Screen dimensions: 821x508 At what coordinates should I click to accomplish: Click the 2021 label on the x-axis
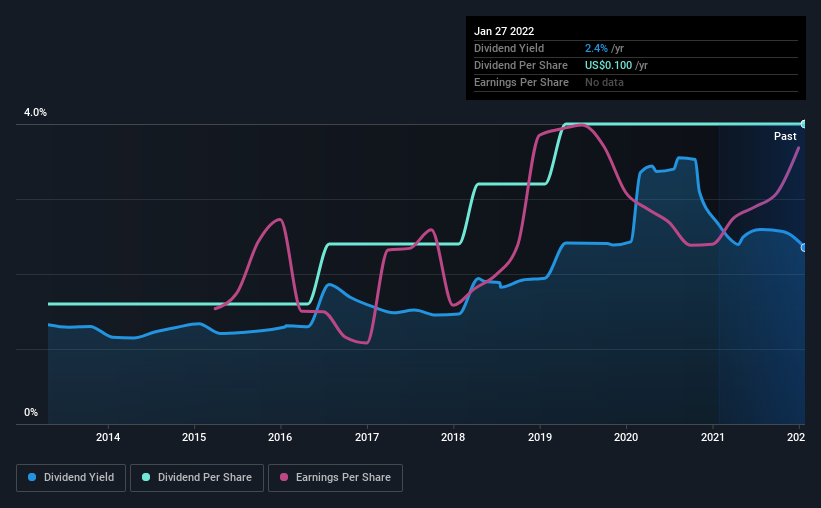pos(713,437)
